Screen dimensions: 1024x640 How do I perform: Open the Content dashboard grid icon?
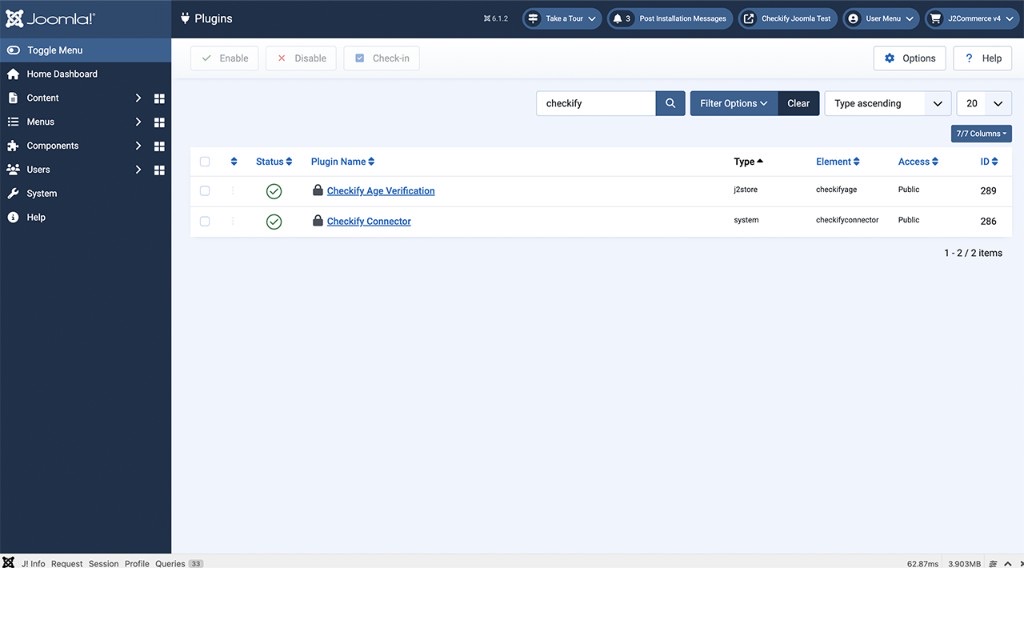(x=159, y=98)
